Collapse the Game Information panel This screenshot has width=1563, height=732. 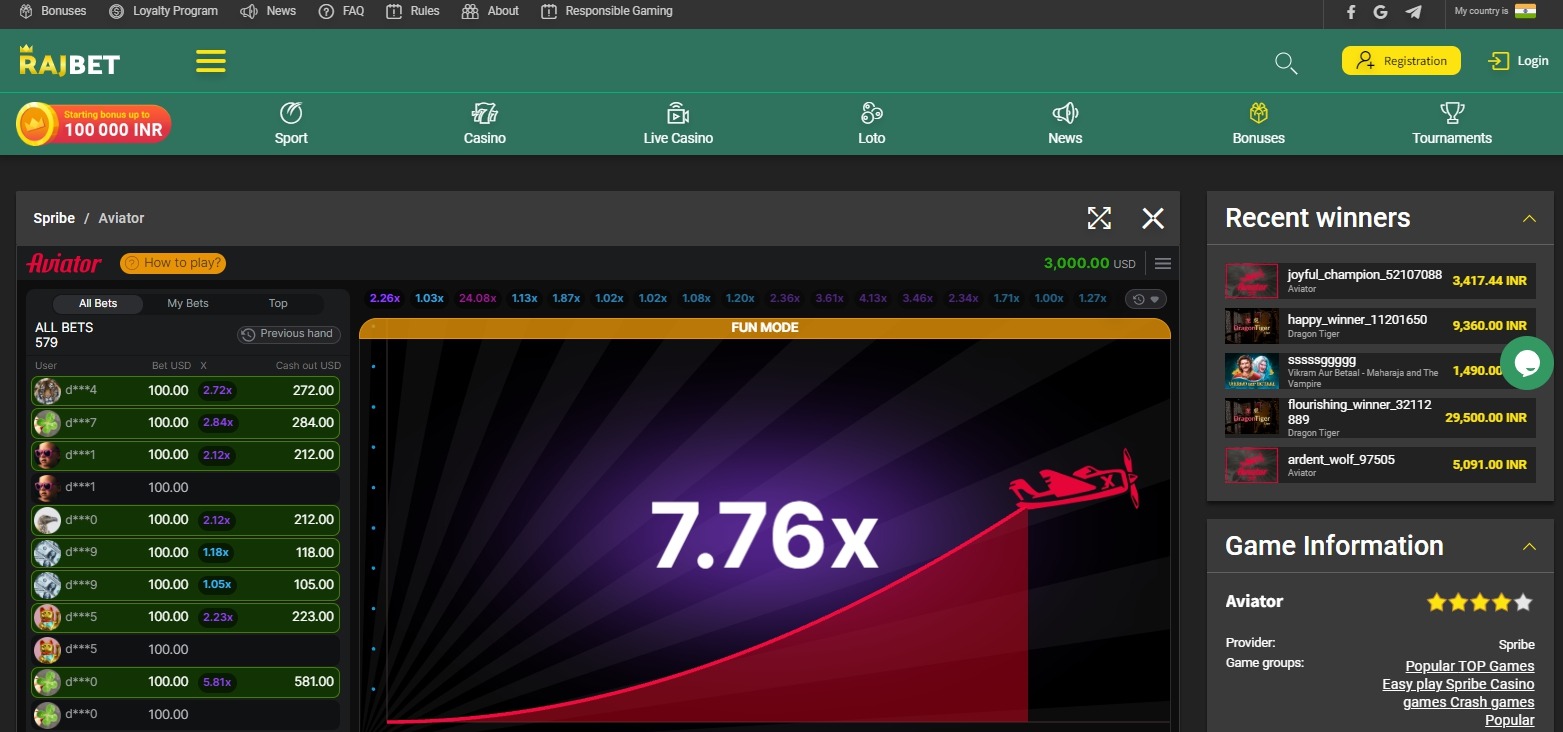point(1529,546)
